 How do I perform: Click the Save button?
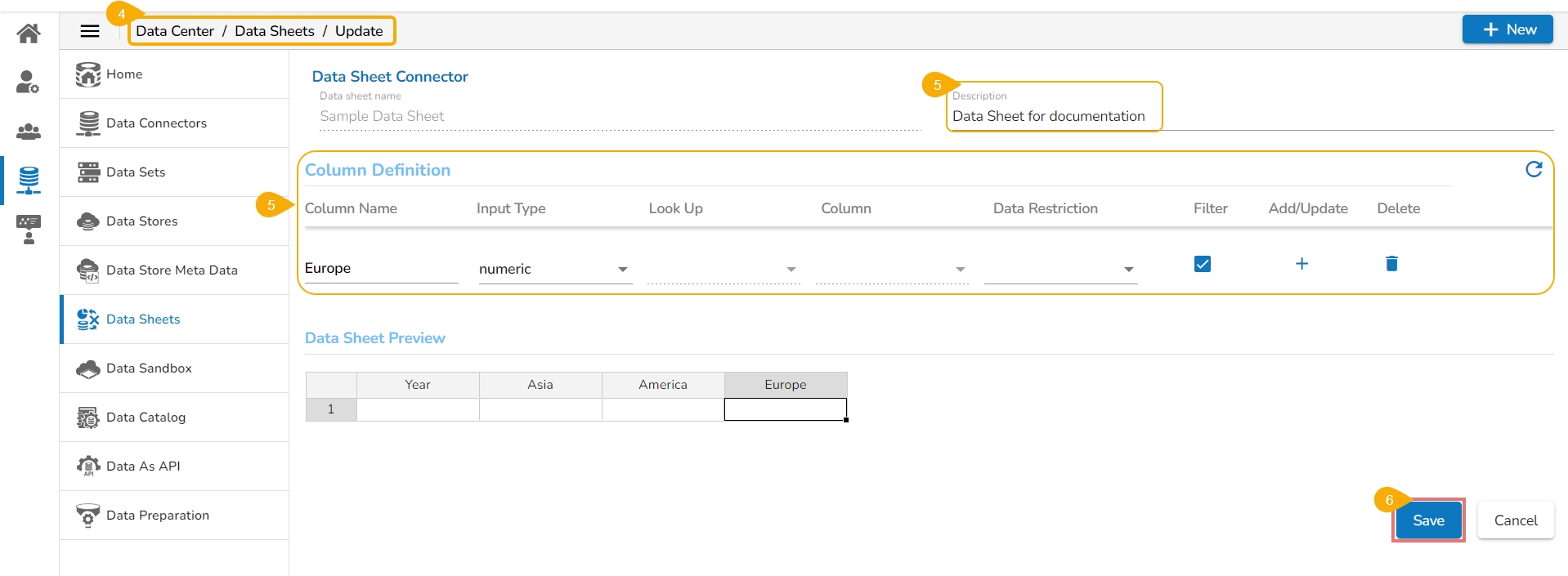[1427, 520]
